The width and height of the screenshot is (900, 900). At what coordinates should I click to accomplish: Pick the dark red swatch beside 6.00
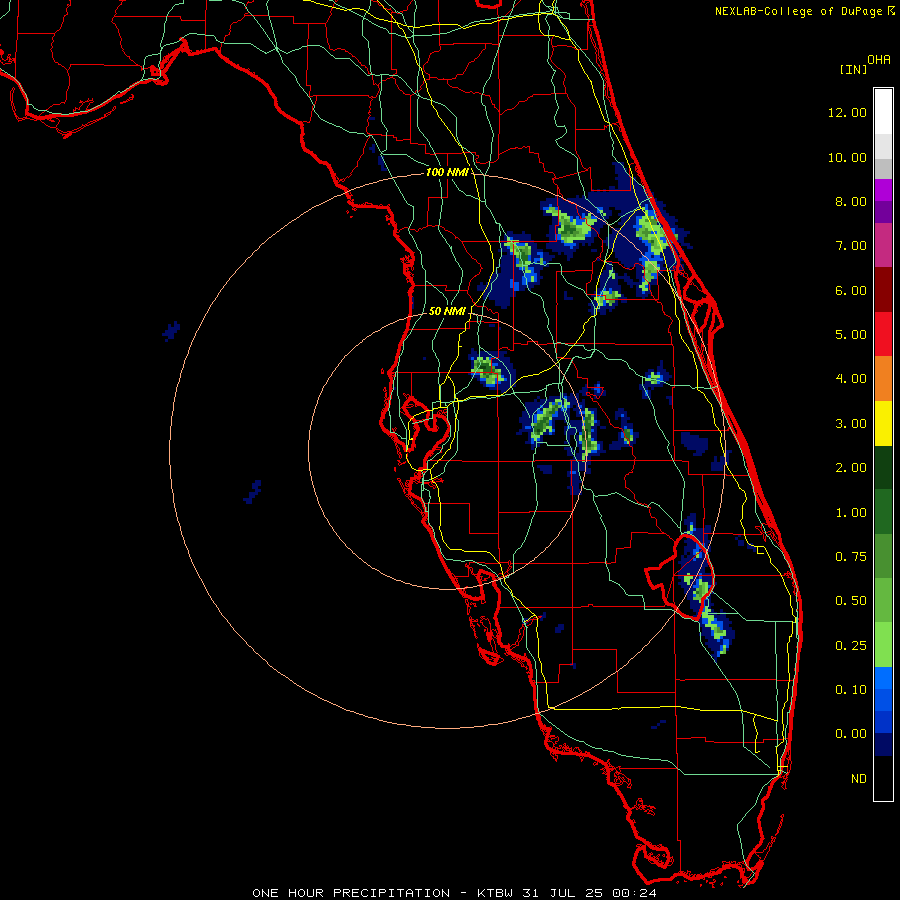883,290
